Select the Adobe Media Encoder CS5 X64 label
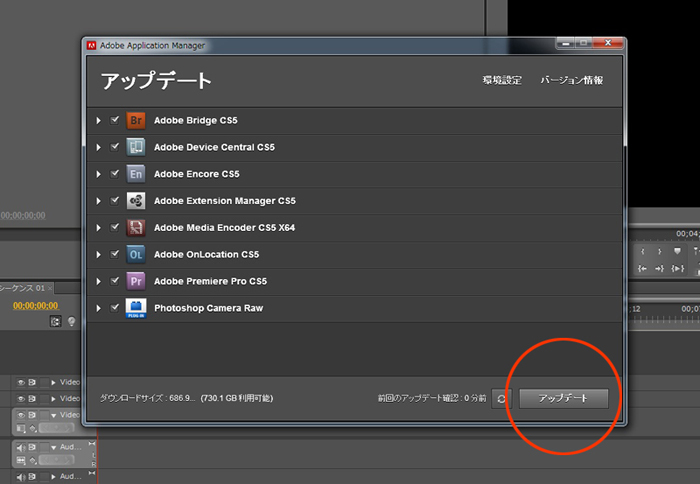 225,228
